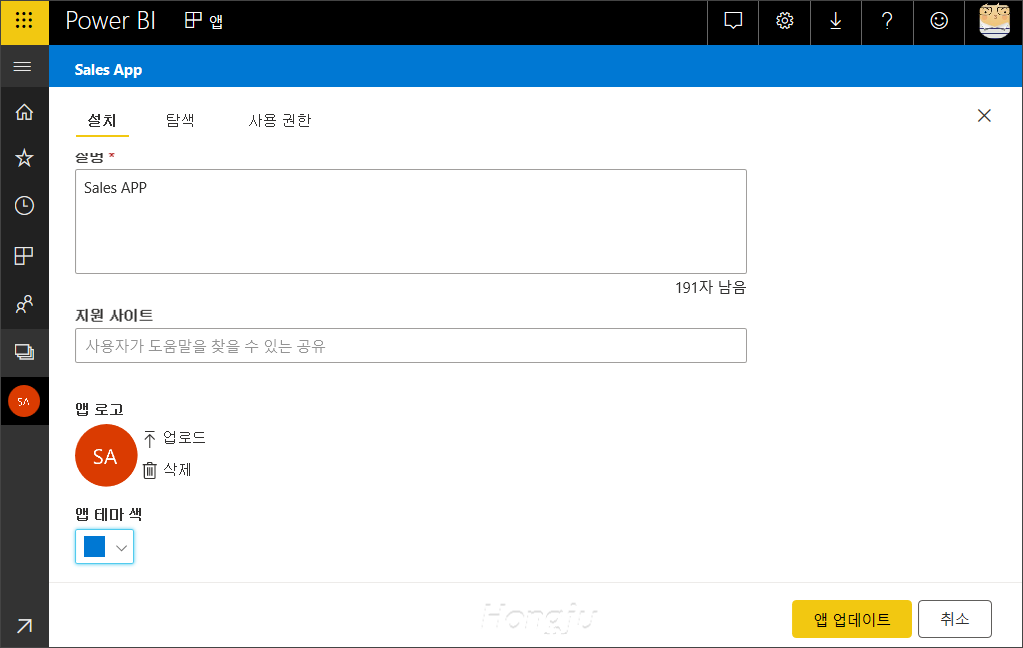Switch to the 설치 tab

(102, 121)
